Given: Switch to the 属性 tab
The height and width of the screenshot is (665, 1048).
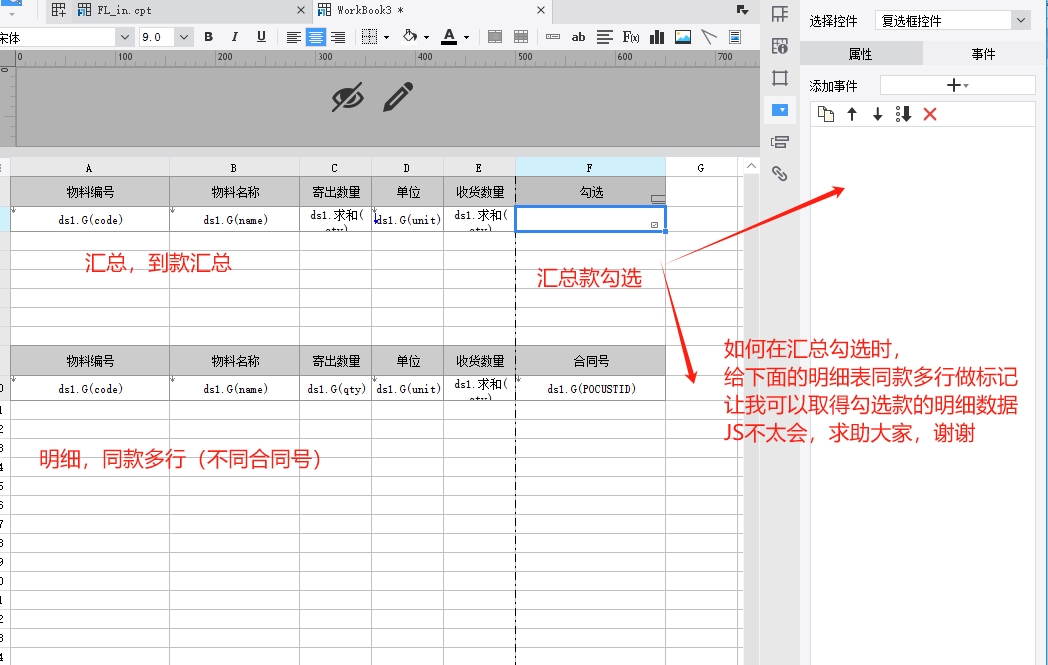Looking at the screenshot, I should 861,53.
